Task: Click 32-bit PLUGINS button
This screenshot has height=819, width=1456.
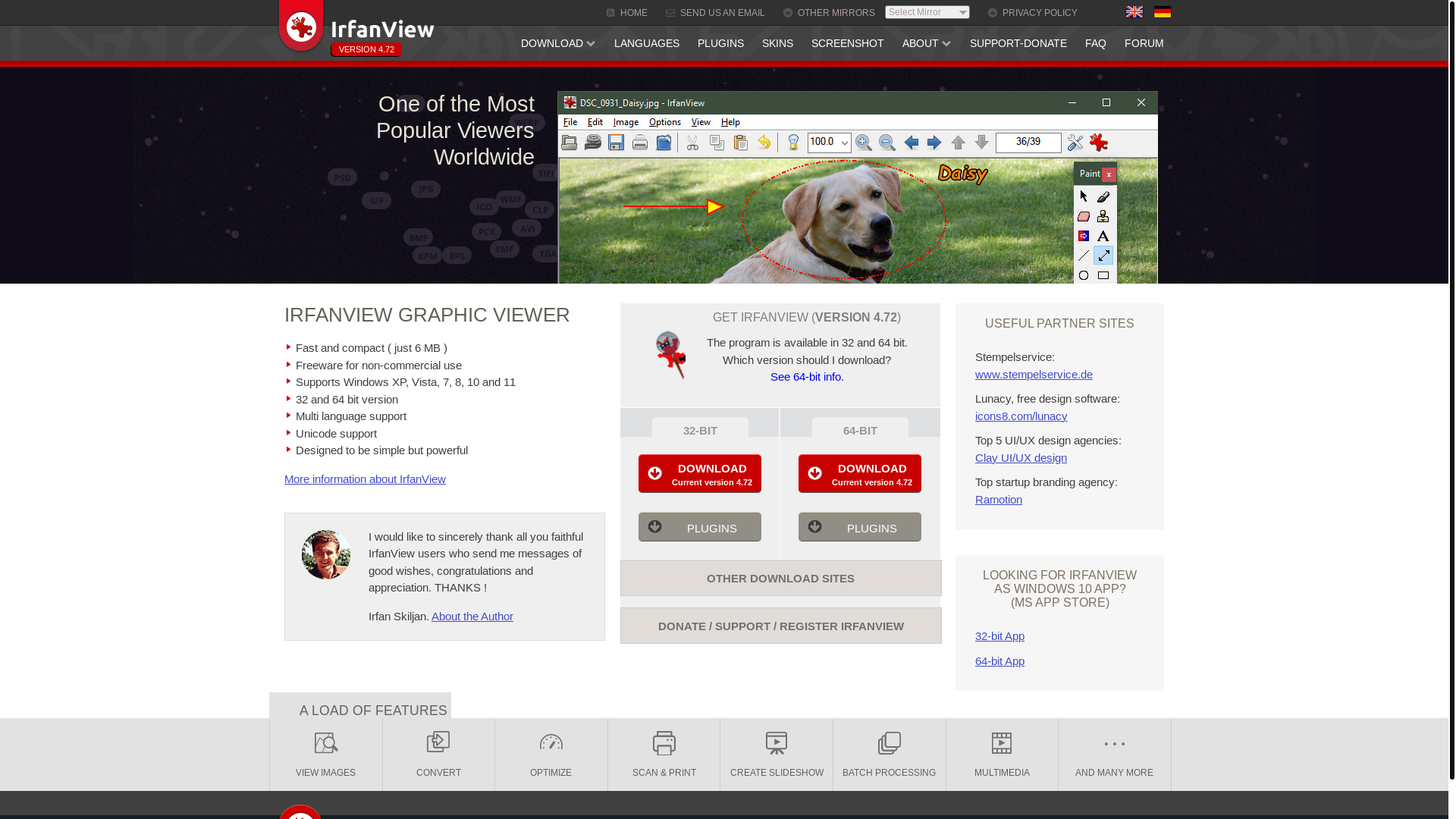Action: click(x=700, y=527)
